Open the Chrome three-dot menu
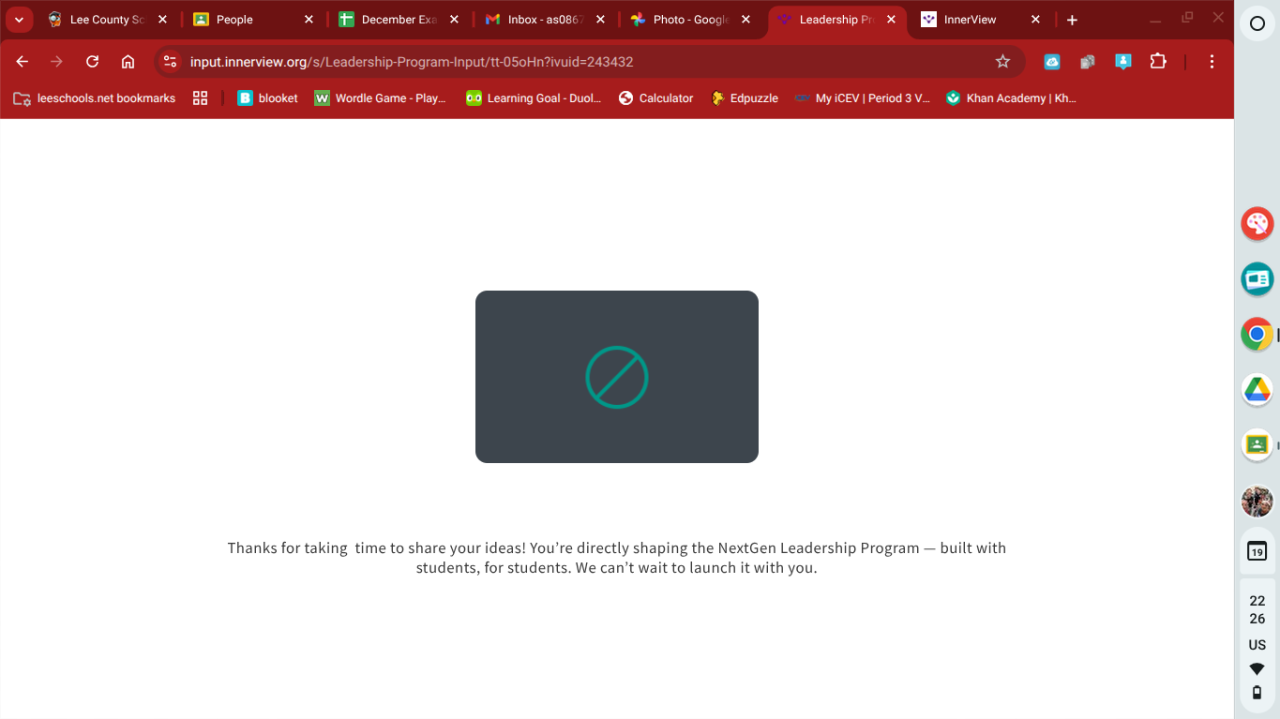 pos(1211,61)
